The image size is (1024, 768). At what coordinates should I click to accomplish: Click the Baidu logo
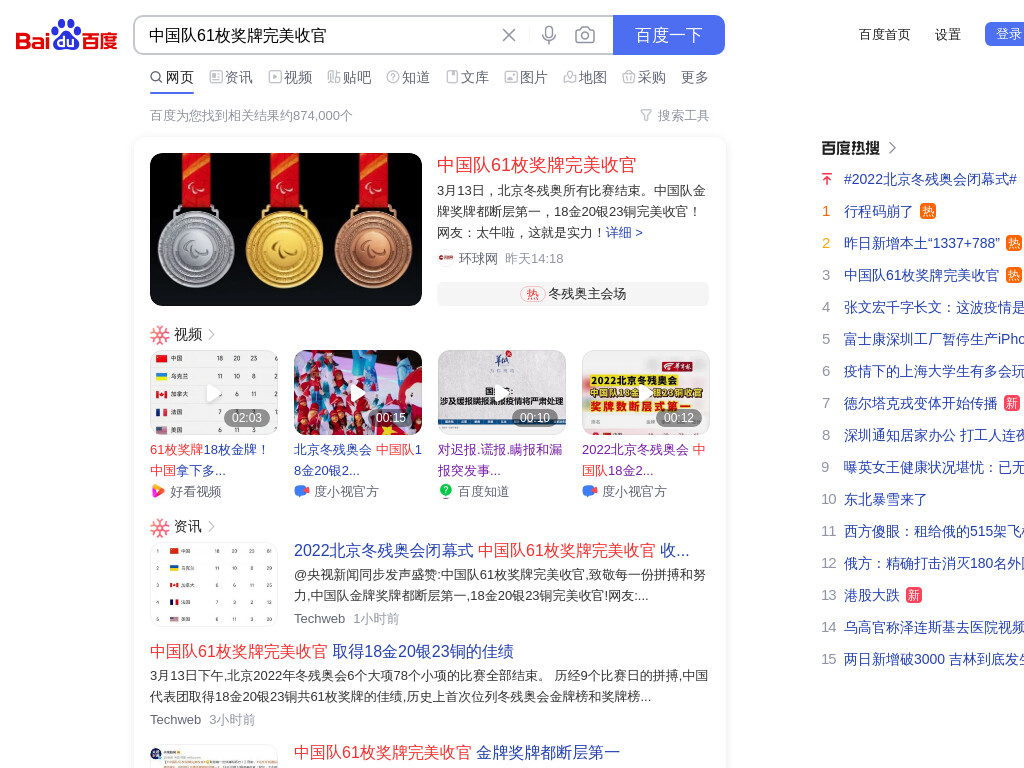66,35
